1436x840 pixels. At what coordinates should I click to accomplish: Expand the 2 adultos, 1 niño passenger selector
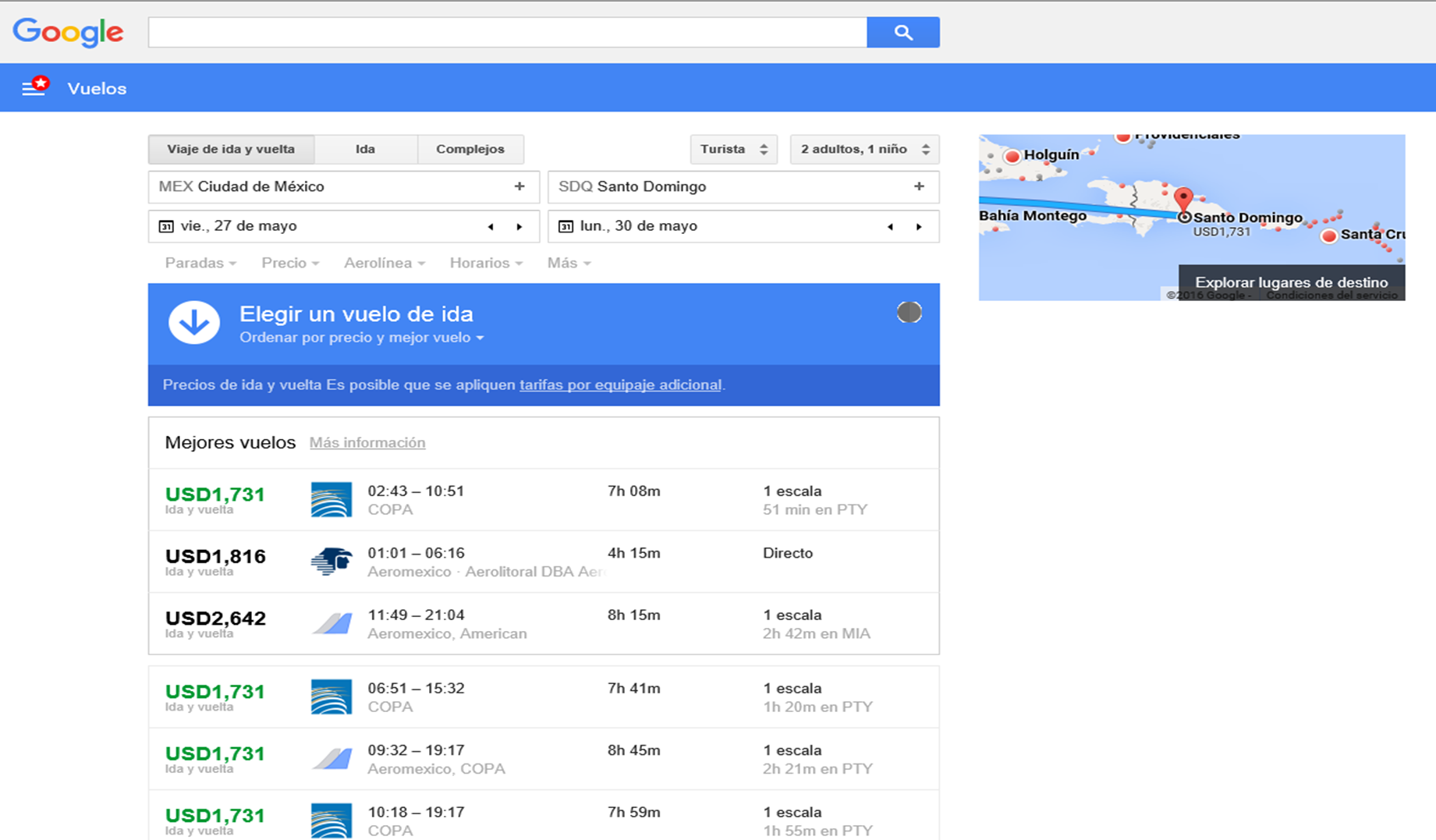tap(864, 149)
